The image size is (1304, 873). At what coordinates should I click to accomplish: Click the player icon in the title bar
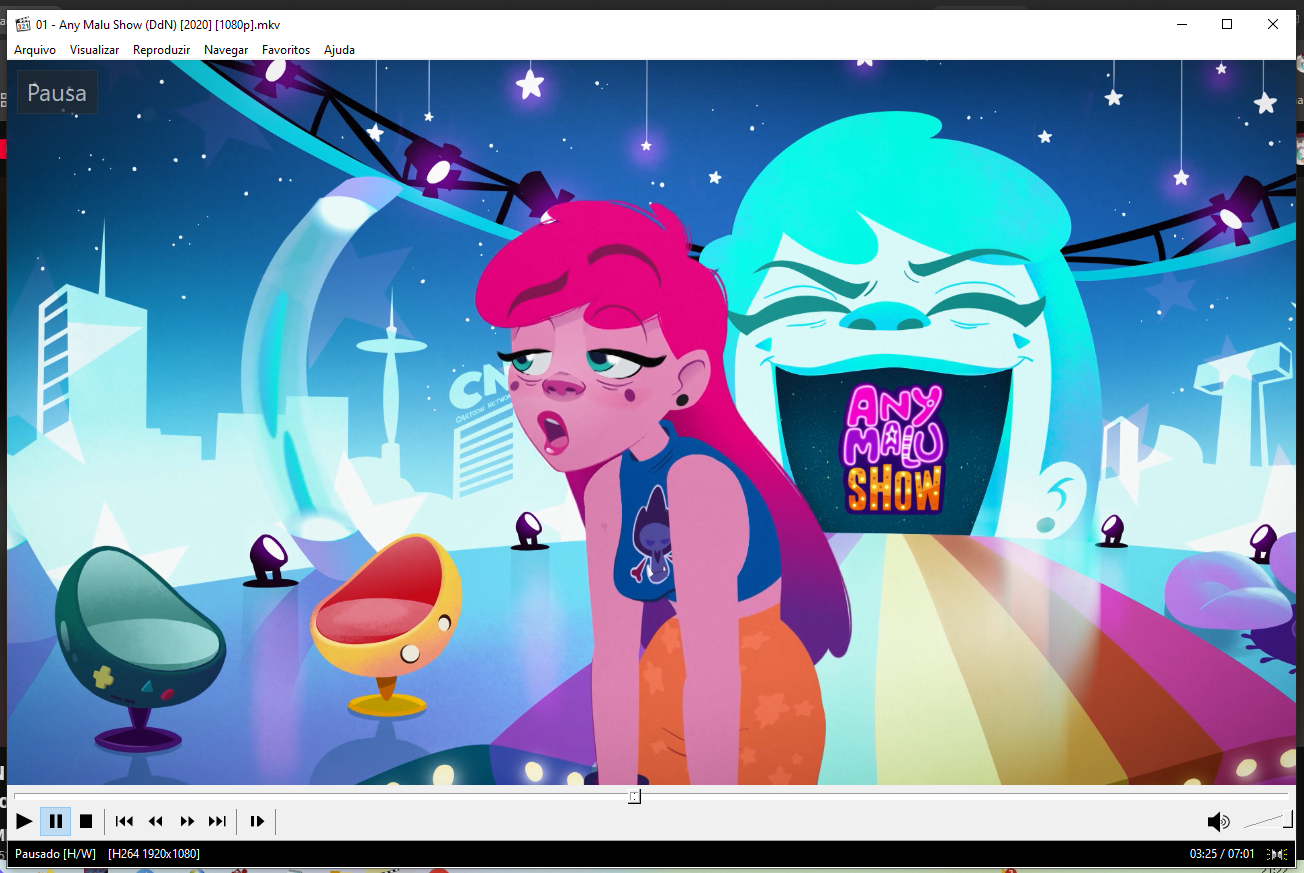(x=23, y=25)
